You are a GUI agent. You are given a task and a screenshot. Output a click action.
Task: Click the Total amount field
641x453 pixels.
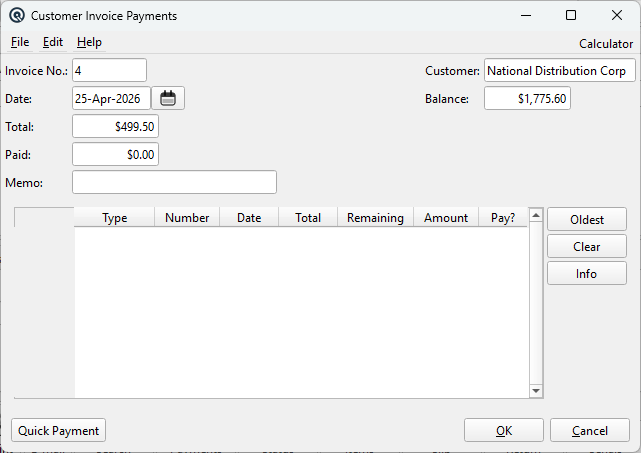tap(115, 126)
